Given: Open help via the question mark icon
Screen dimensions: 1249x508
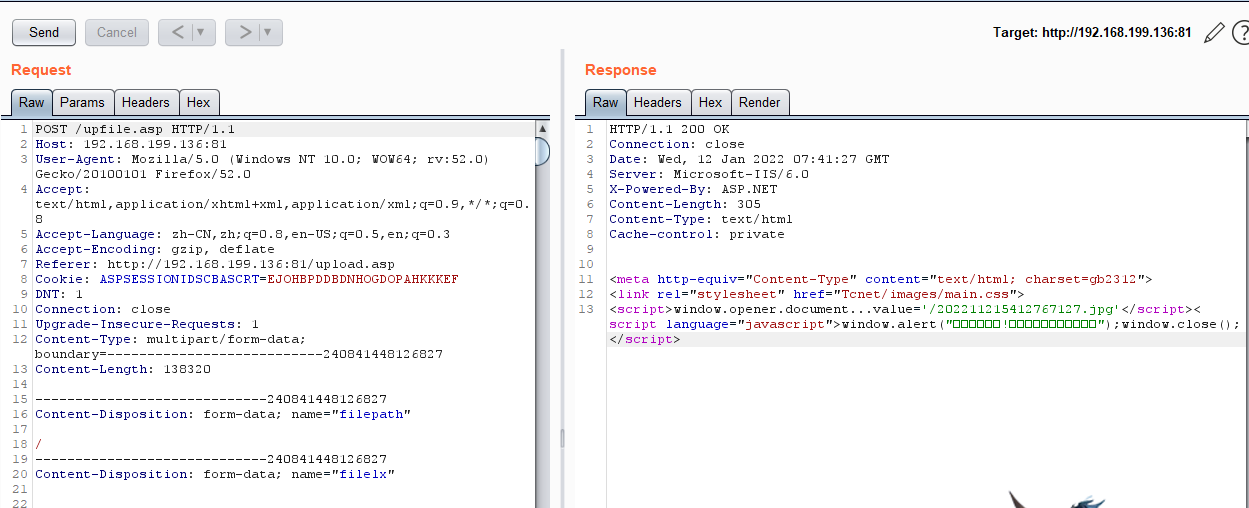Looking at the screenshot, I should coord(1240,33).
